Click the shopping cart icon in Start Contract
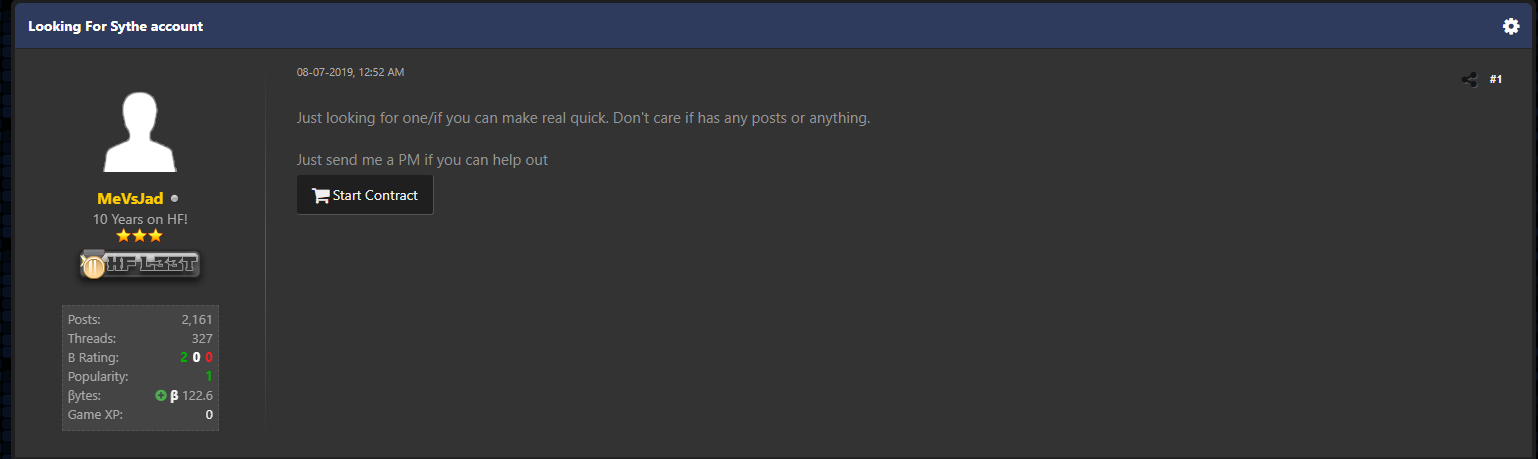1538x459 pixels. click(x=321, y=195)
